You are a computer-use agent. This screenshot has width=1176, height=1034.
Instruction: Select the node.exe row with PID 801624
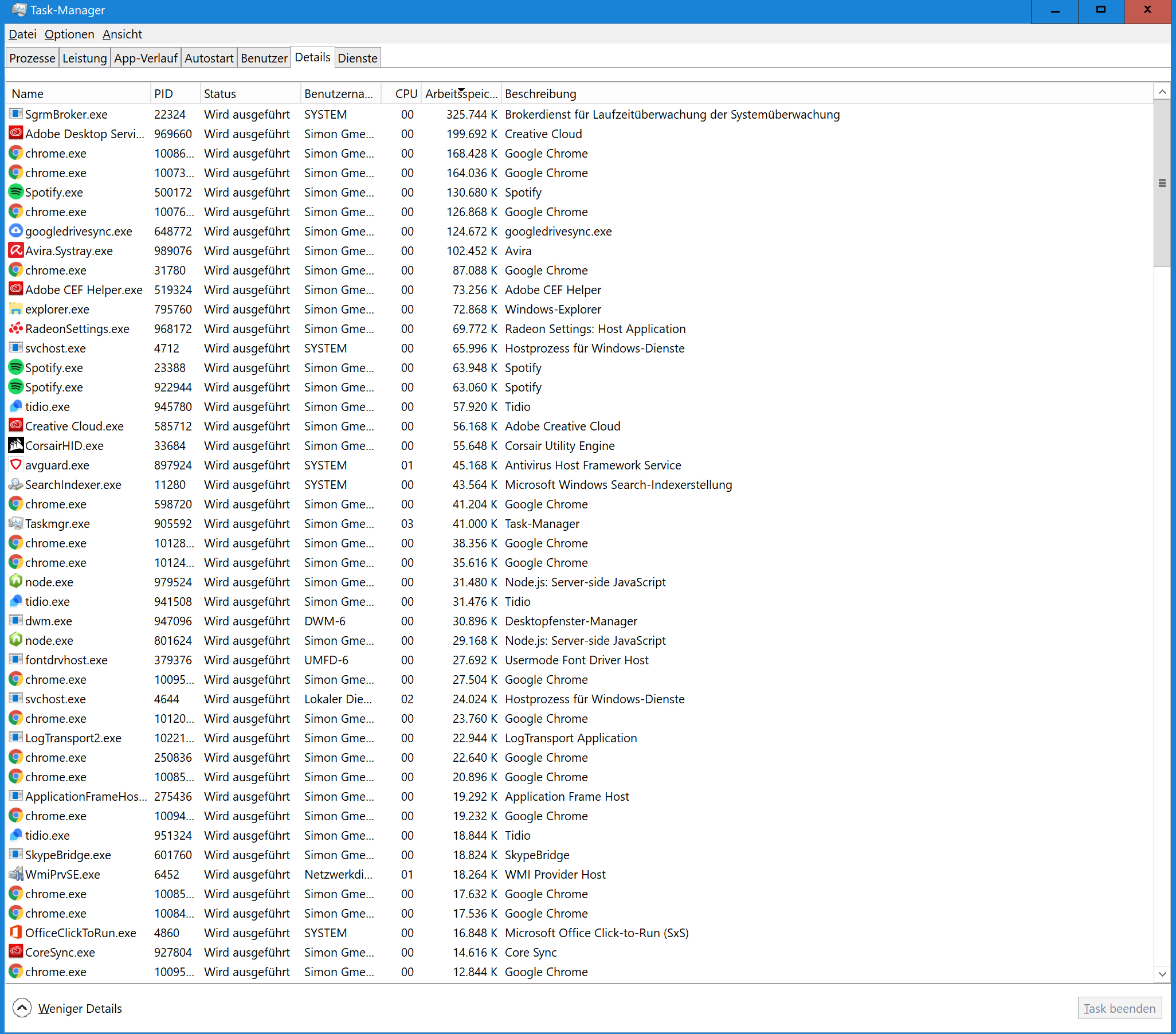pyautogui.click(x=579, y=640)
